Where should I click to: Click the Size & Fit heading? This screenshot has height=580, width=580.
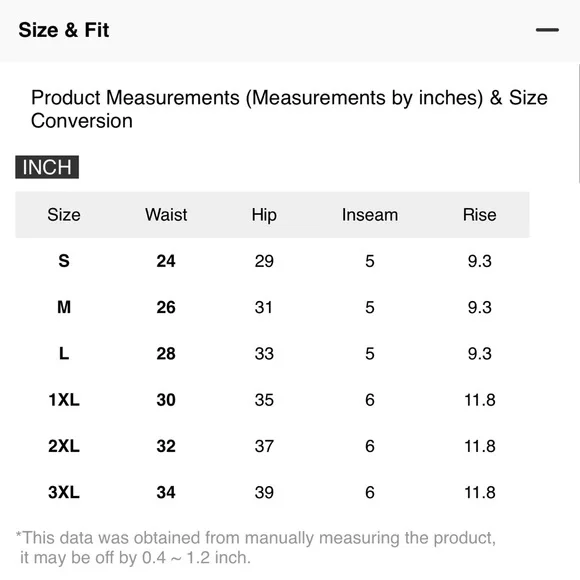[64, 30]
